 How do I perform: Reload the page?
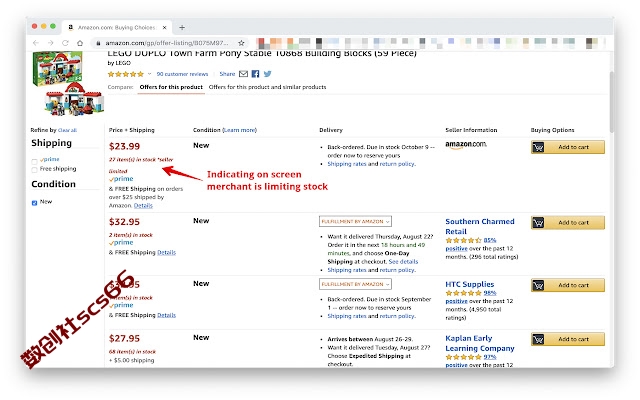click(65, 43)
